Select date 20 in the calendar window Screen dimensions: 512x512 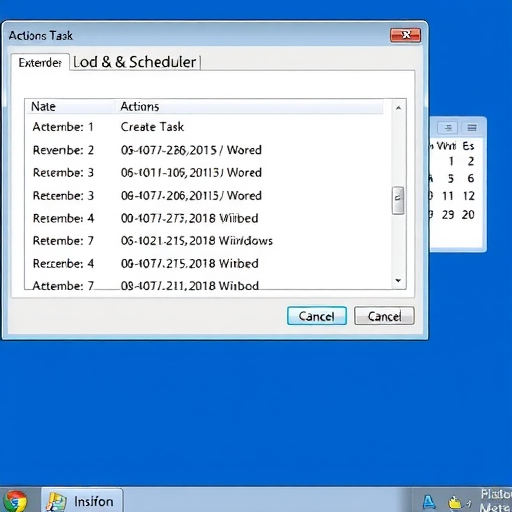(468, 215)
